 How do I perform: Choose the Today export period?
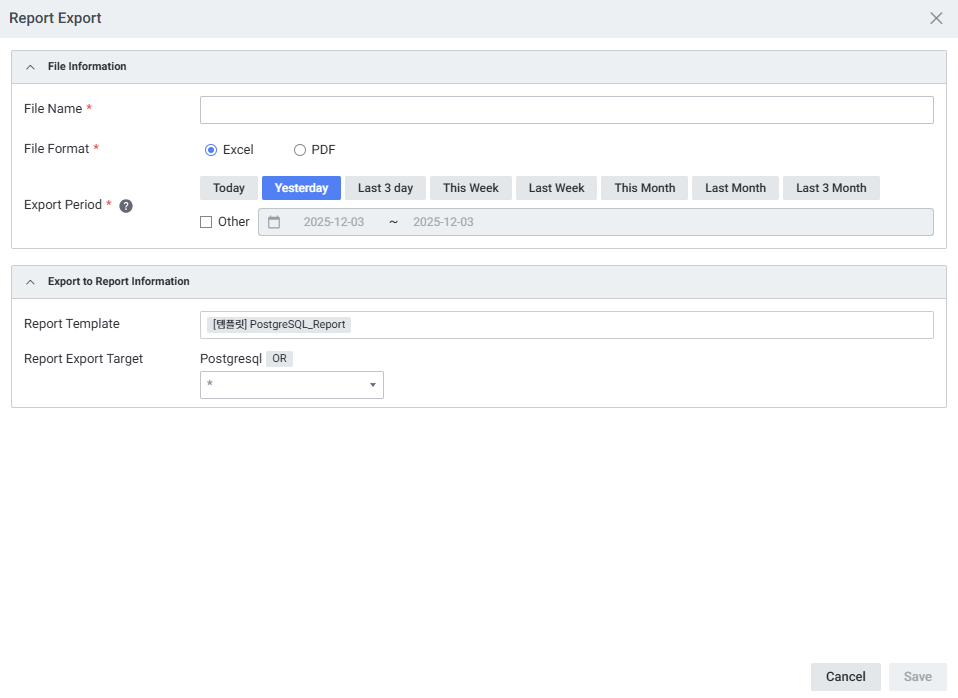click(229, 188)
